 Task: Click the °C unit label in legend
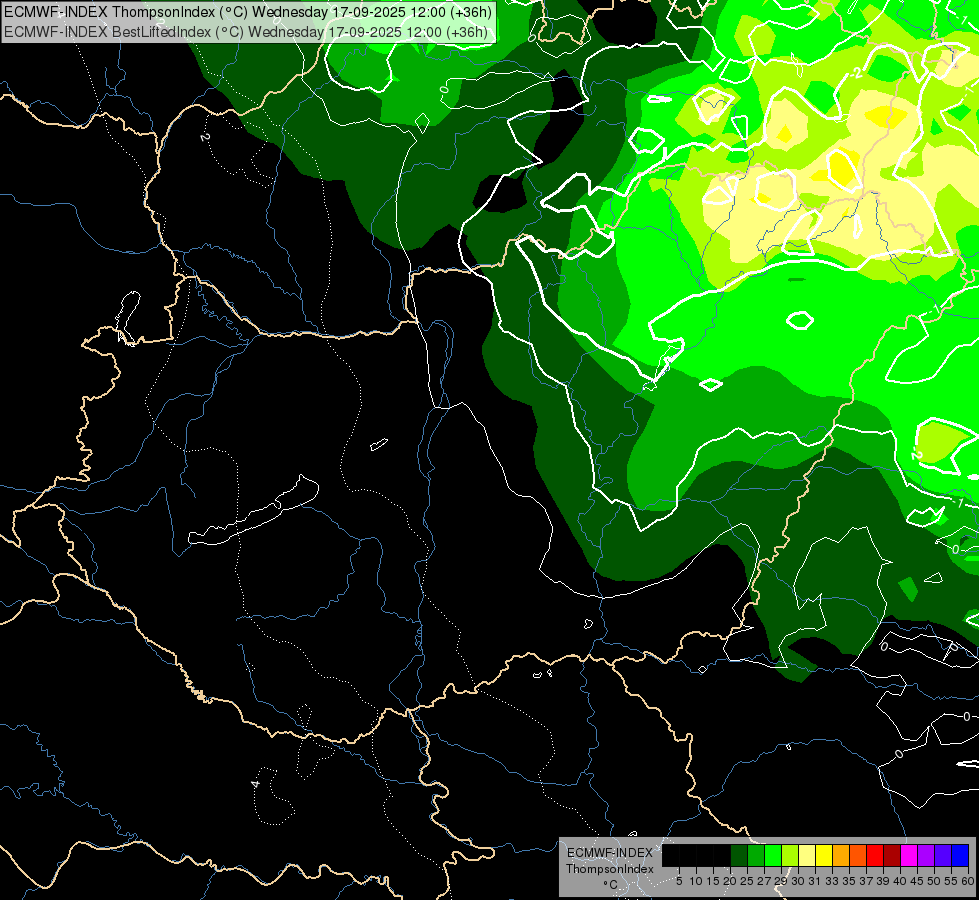pyautogui.click(x=611, y=884)
